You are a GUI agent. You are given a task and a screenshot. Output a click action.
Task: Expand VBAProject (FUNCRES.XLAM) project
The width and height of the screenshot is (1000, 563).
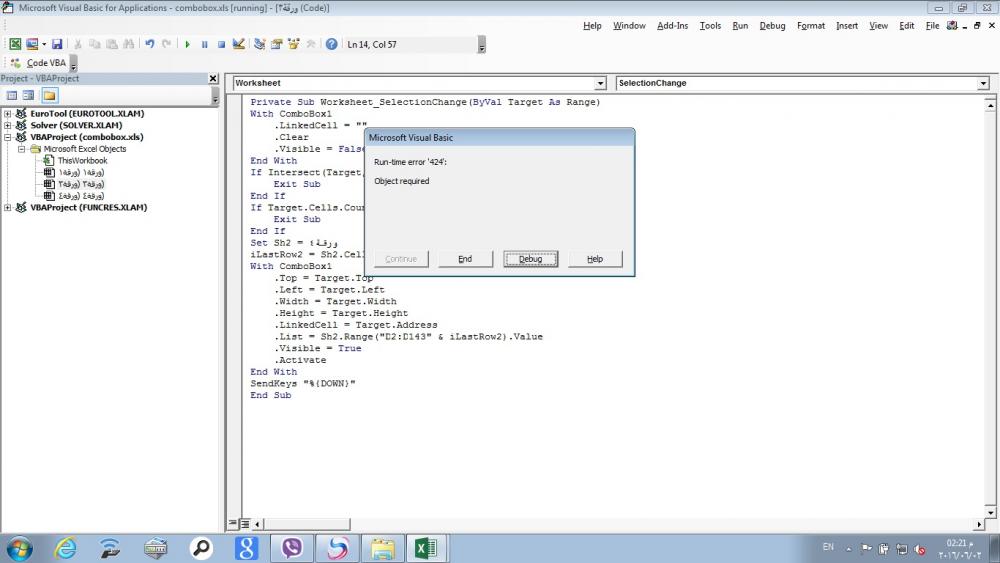tap(8, 207)
